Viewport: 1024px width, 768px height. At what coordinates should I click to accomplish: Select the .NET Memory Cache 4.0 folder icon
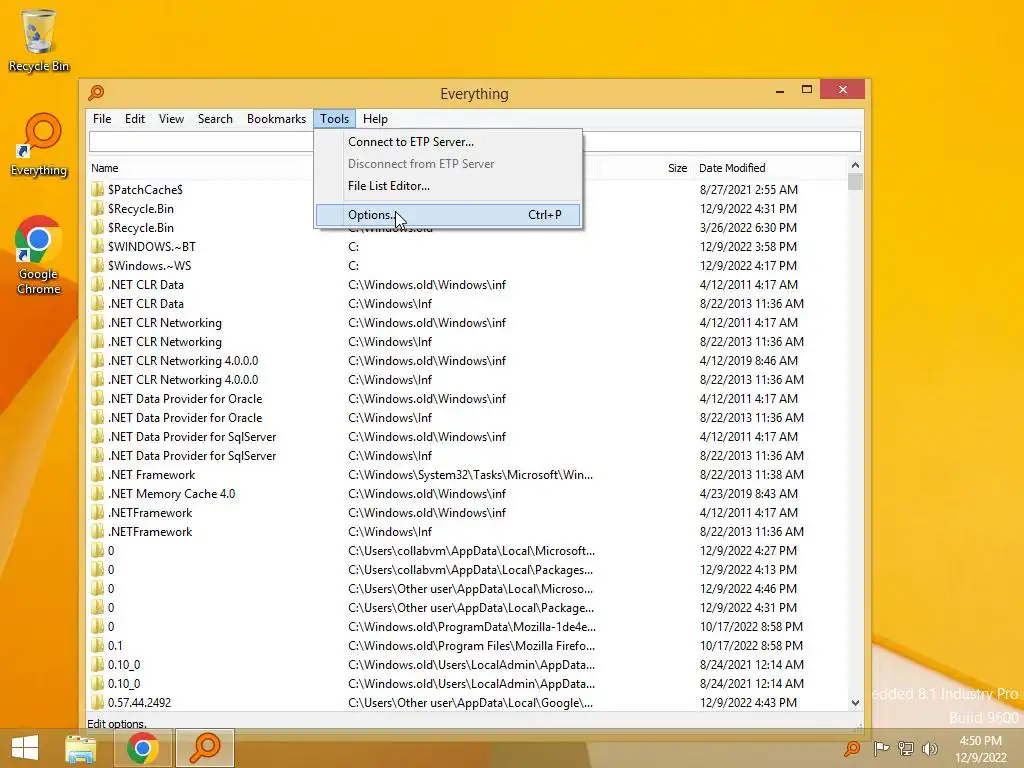[97, 494]
